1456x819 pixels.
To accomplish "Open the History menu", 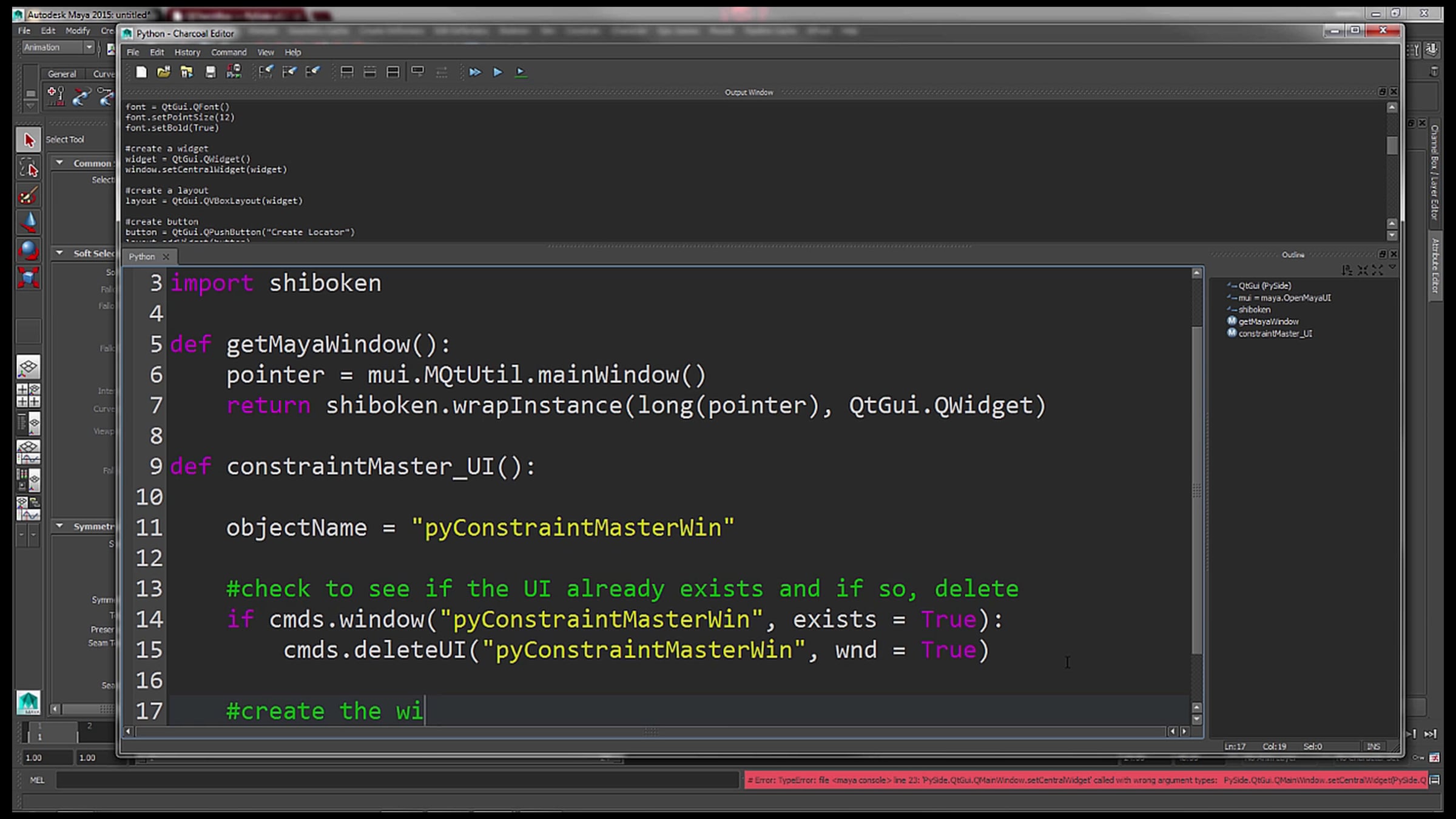I will pyautogui.click(x=187, y=52).
